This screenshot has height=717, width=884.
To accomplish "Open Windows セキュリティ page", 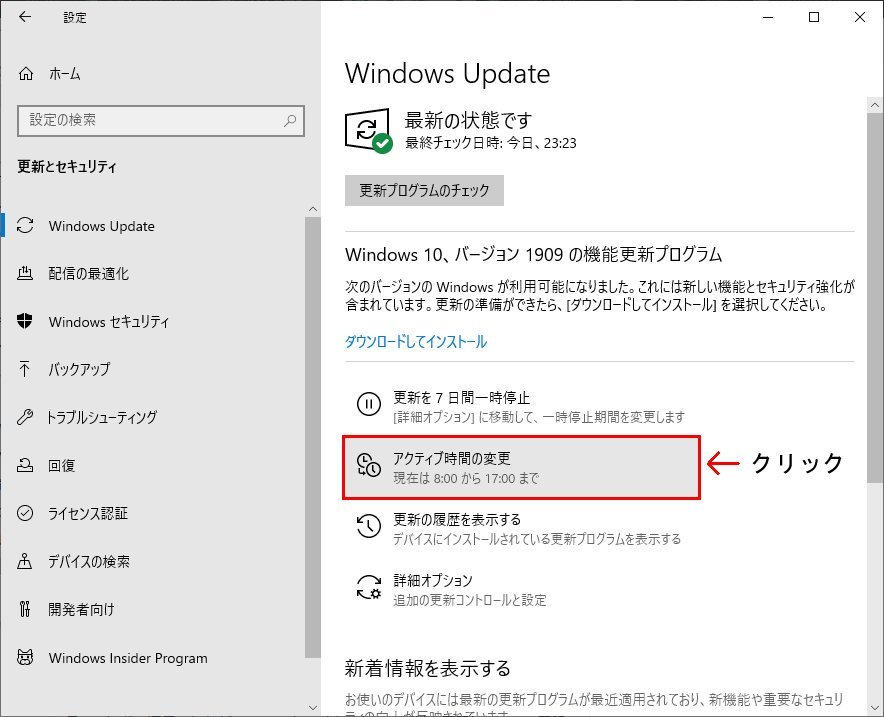I will 109,322.
